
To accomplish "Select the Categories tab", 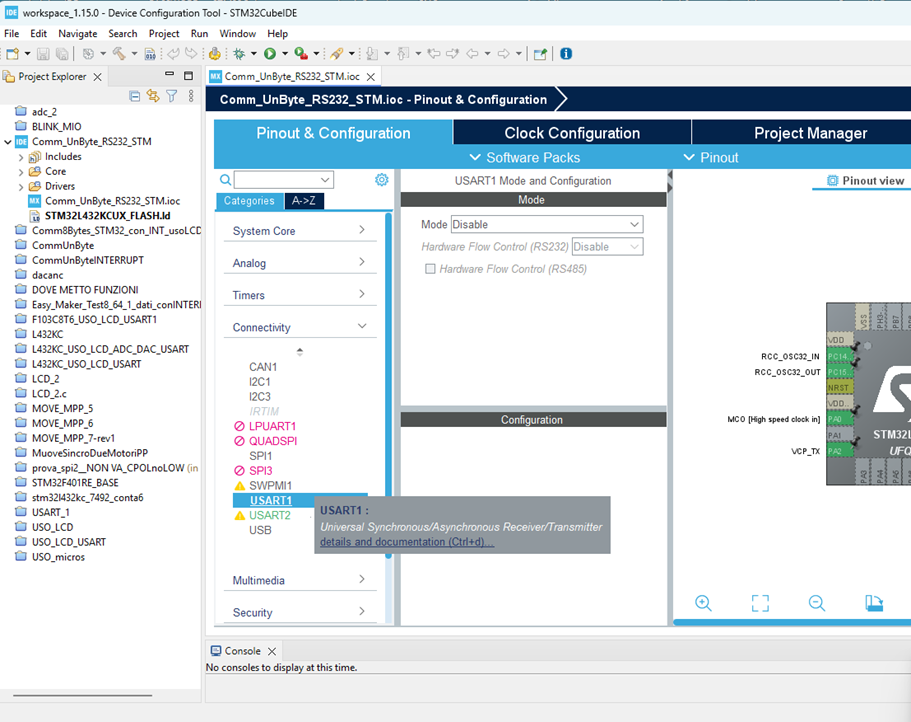I will coord(249,201).
